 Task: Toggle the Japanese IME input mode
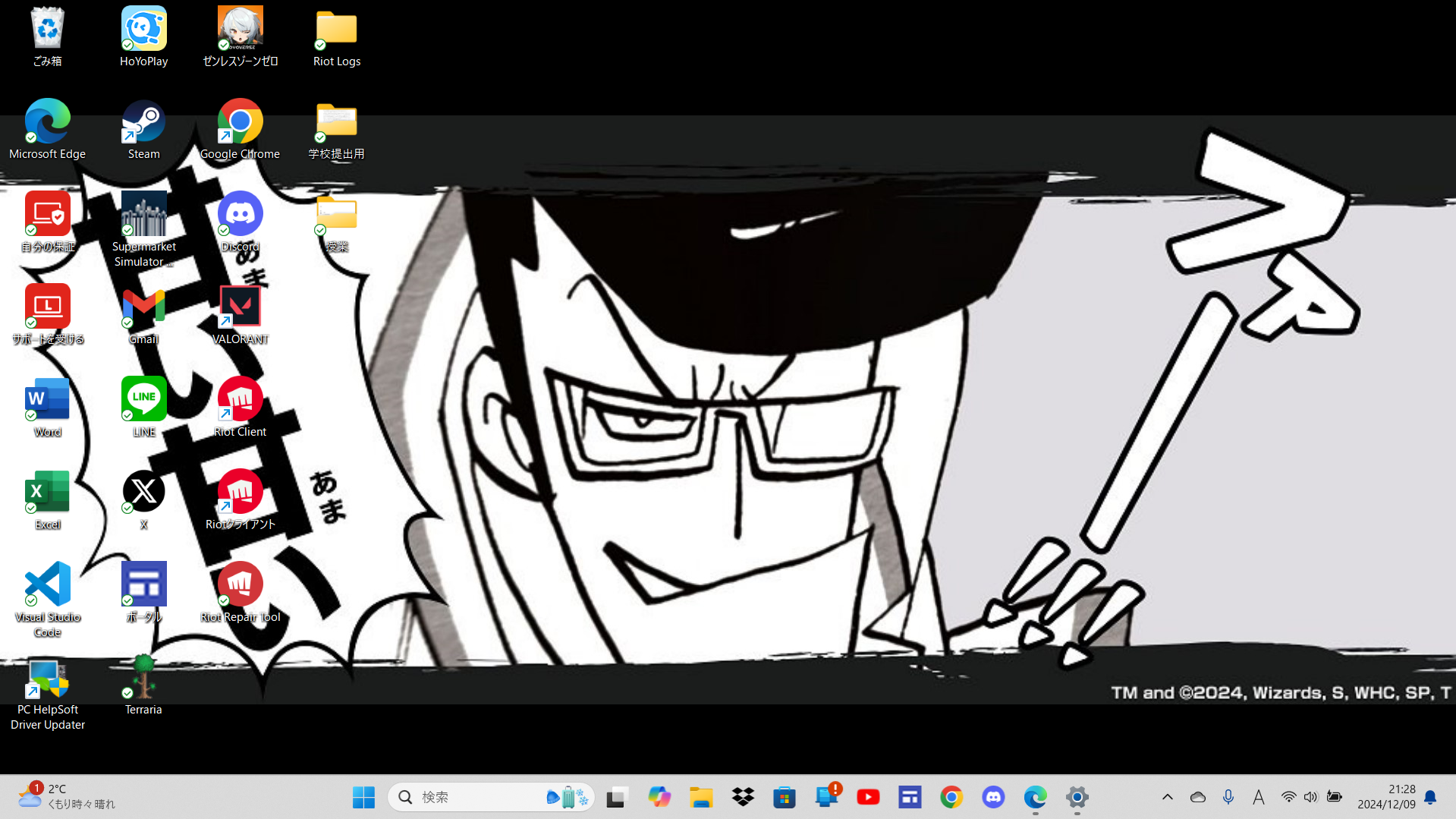coord(1258,797)
